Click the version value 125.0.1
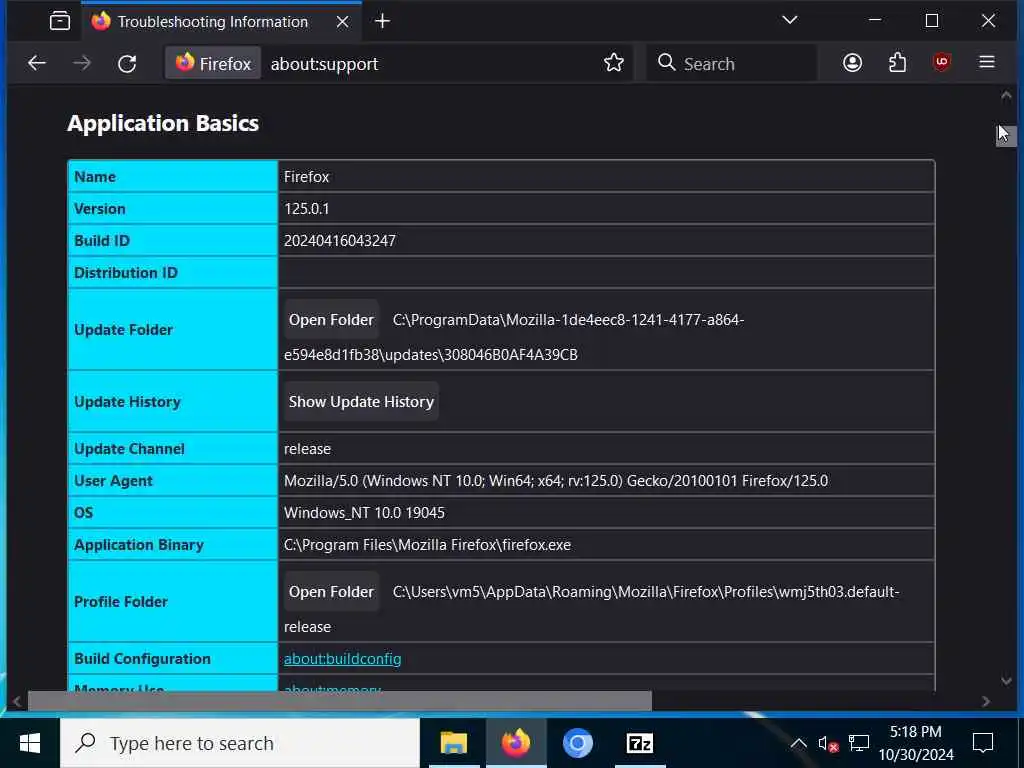Screen dimensions: 1024x768 [x=306, y=209]
